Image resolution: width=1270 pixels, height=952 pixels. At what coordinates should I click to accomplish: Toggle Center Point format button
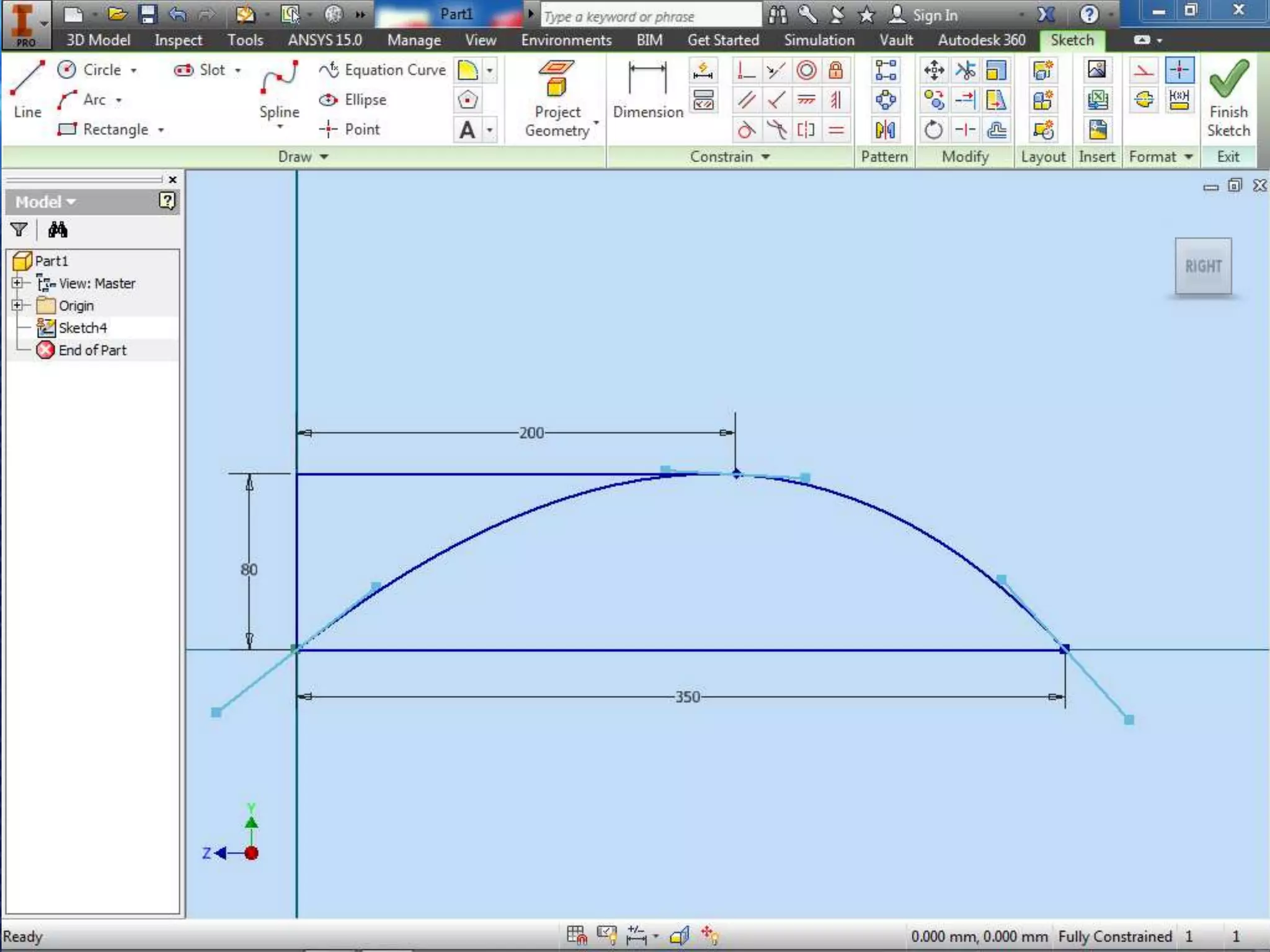click(x=1179, y=70)
